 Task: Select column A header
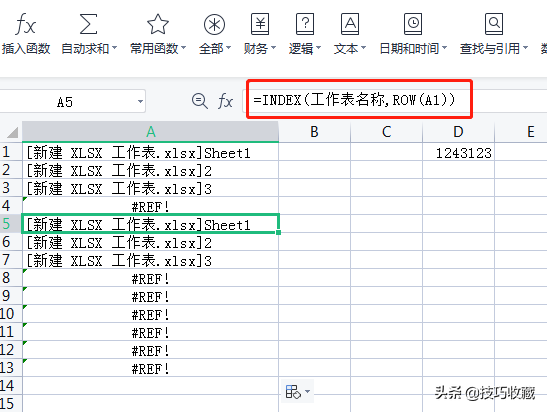click(150, 132)
